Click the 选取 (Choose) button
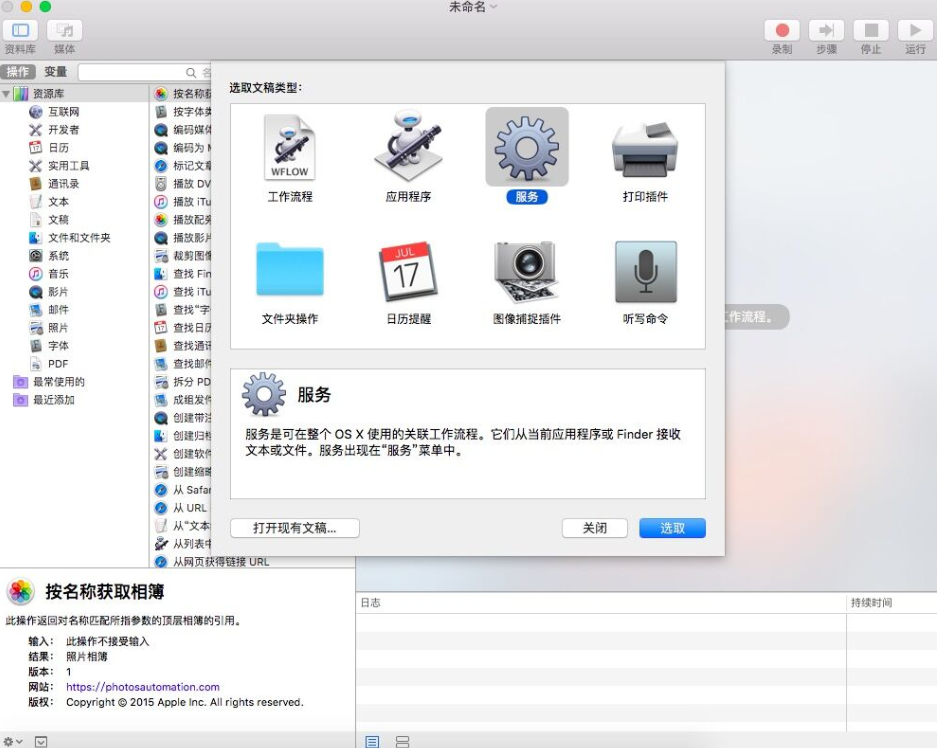937x748 pixels. point(671,528)
